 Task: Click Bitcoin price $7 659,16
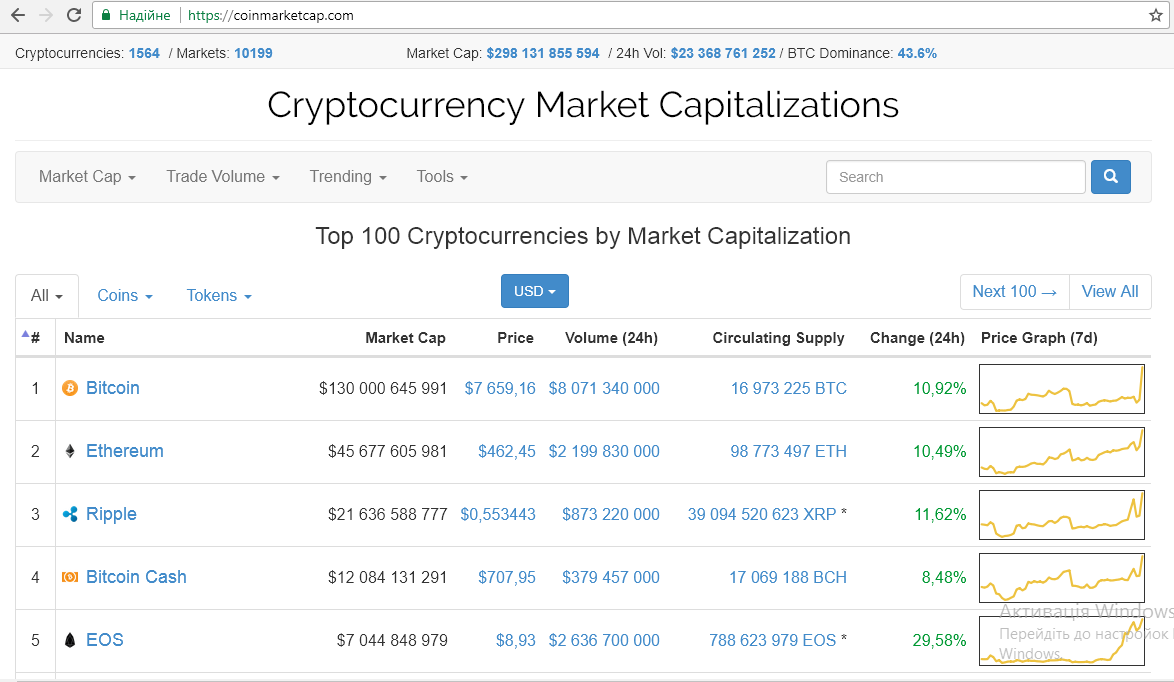coord(500,389)
